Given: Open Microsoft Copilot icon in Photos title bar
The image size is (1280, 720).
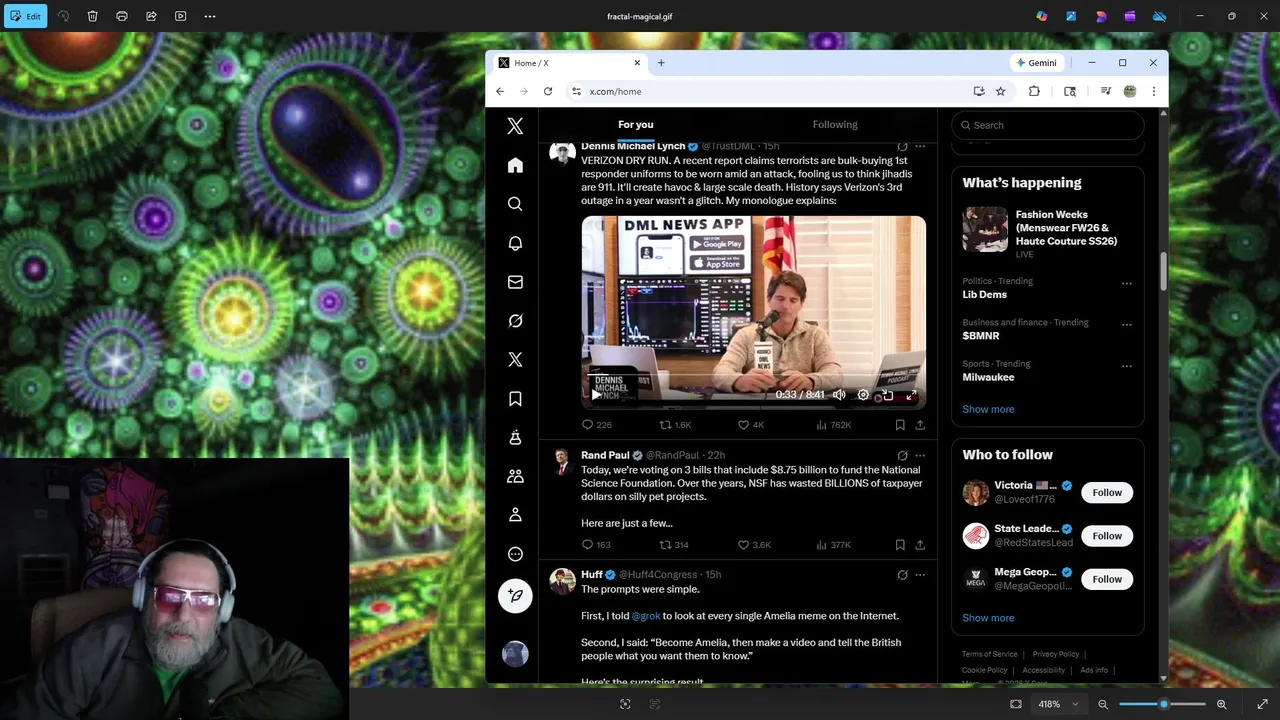Looking at the screenshot, I should coord(1042,16).
